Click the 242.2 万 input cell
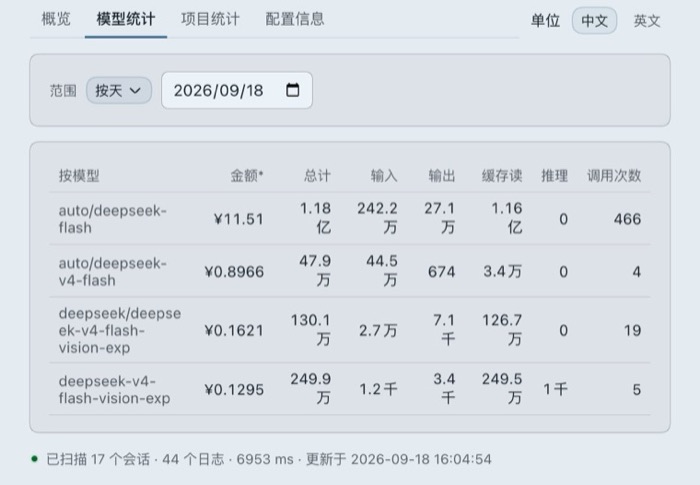 pyautogui.click(x=377, y=218)
